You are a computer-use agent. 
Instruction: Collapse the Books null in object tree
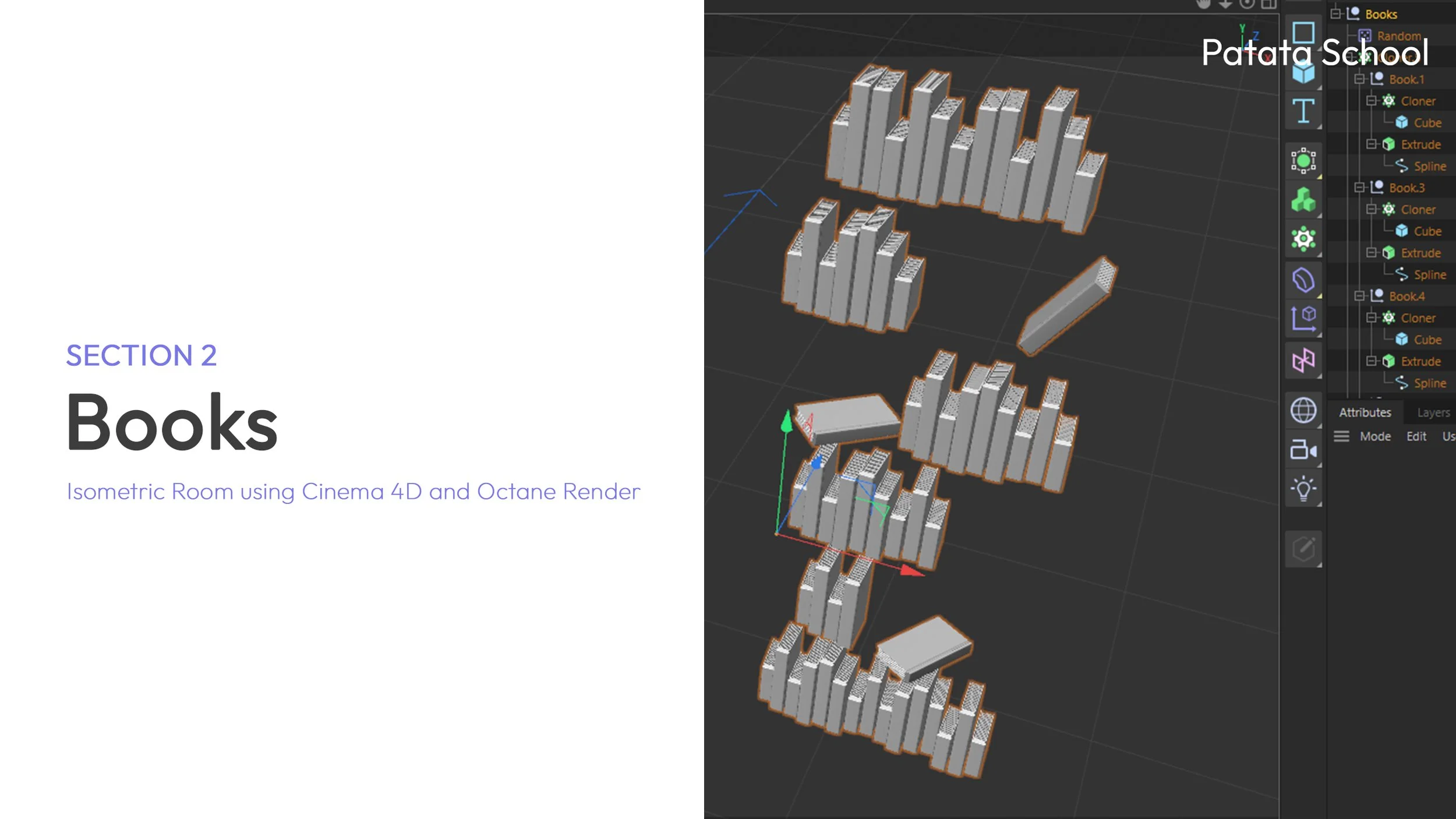[1335, 14]
